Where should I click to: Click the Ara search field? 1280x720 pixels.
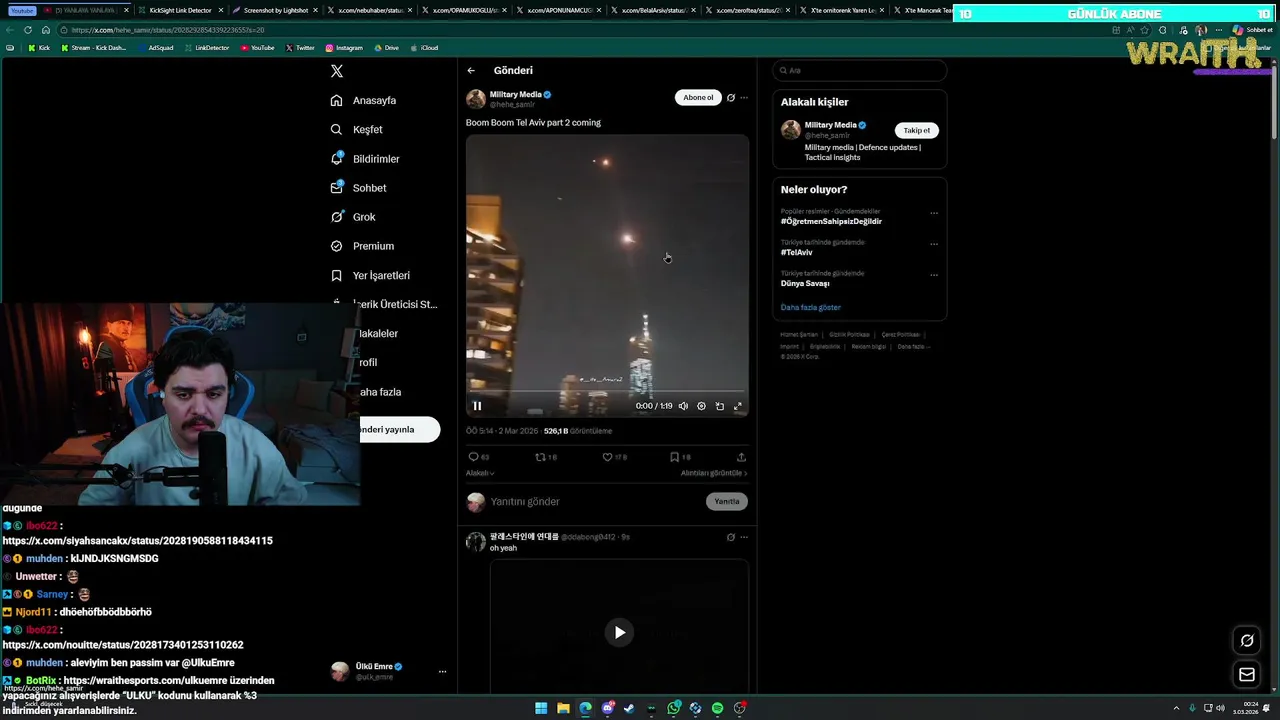(x=860, y=71)
